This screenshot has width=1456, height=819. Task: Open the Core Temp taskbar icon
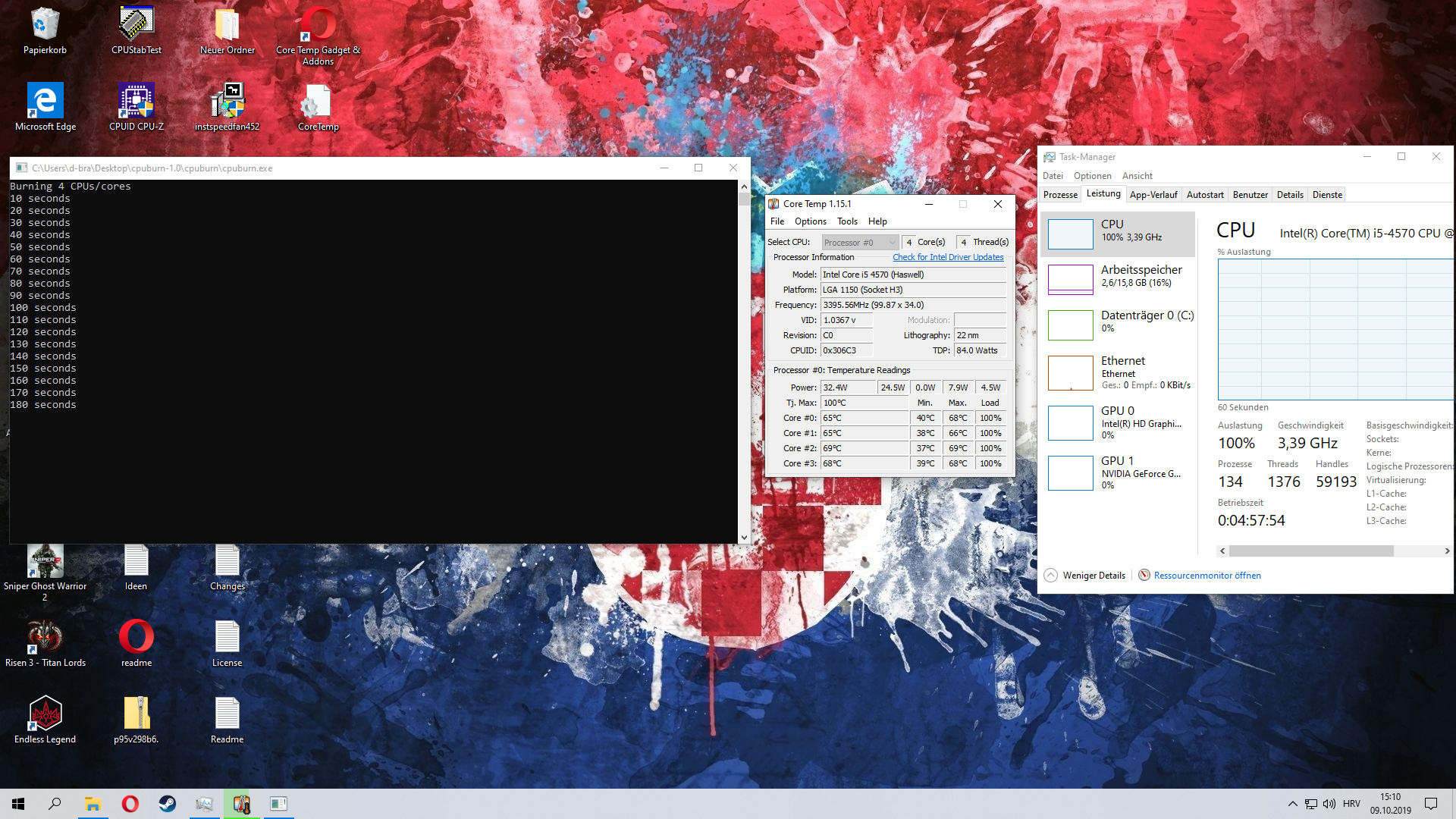click(x=242, y=804)
